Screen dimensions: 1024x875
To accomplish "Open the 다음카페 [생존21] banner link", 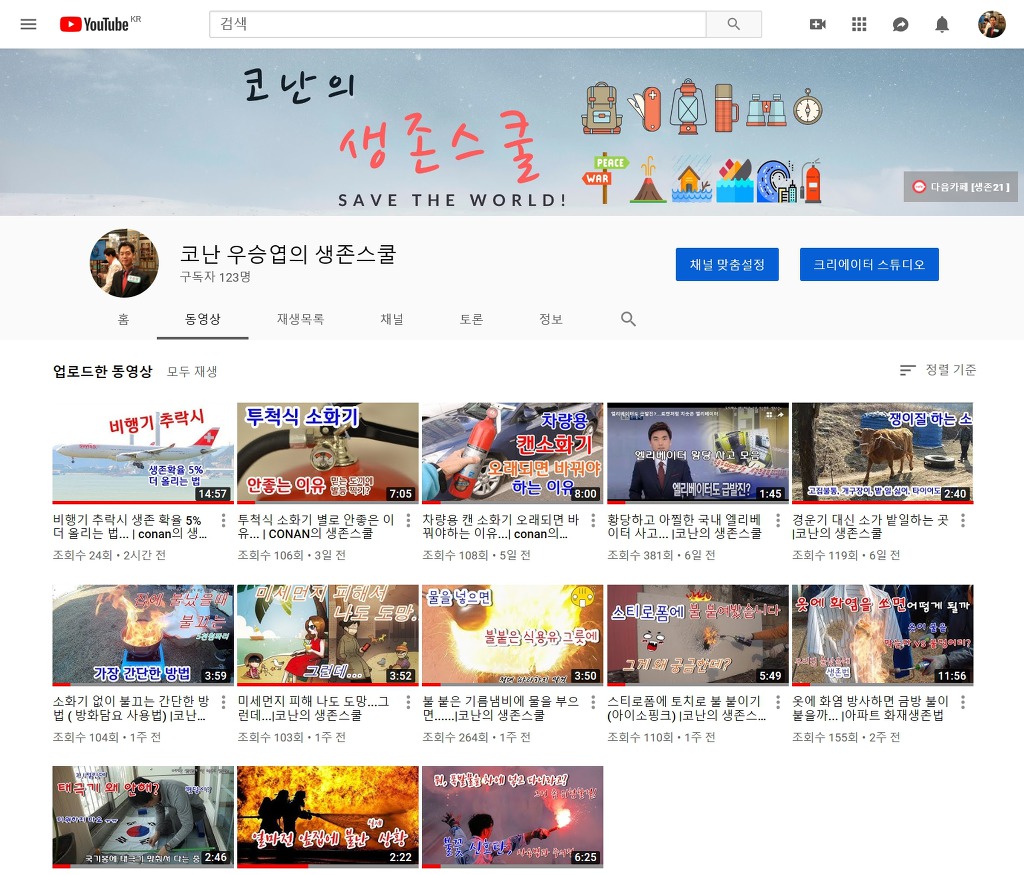I will (x=961, y=187).
